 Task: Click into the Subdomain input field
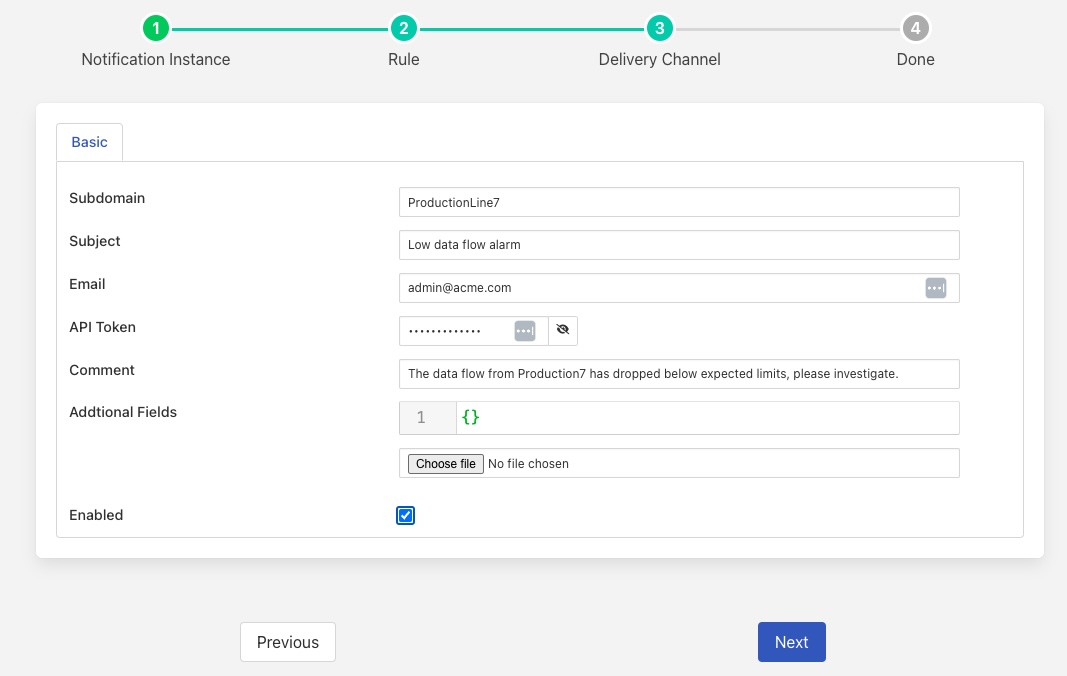coord(678,202)
